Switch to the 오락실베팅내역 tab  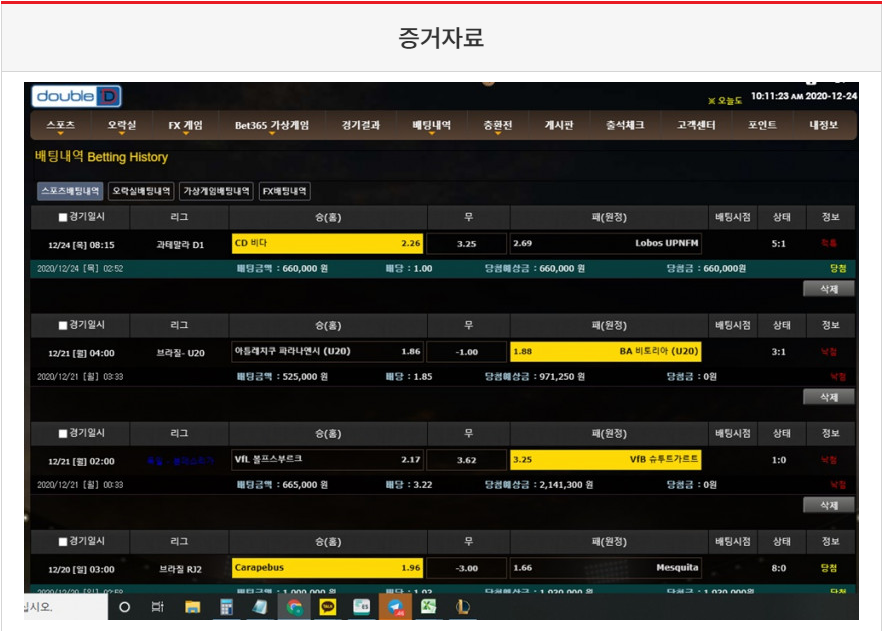[141, 191]
